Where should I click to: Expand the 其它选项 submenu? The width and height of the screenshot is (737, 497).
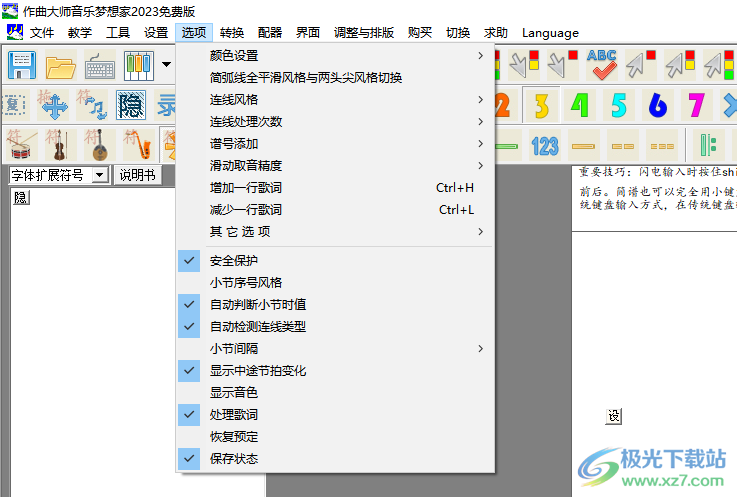tap(335, 231)
